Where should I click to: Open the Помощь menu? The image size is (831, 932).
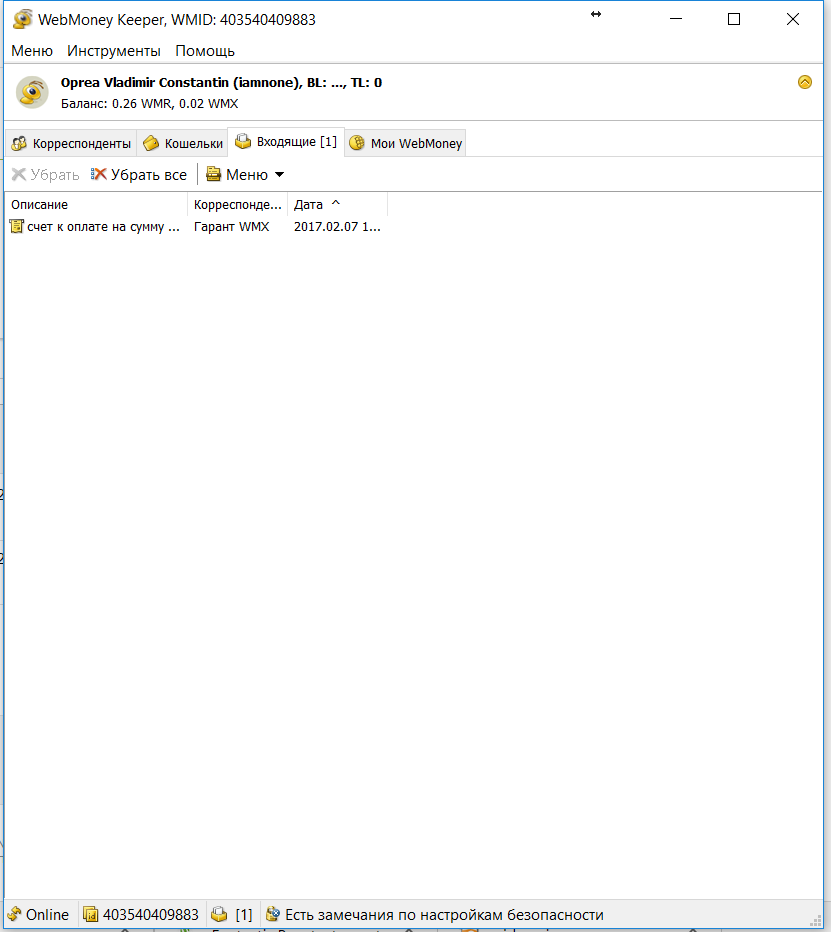(x=205, y=51)
